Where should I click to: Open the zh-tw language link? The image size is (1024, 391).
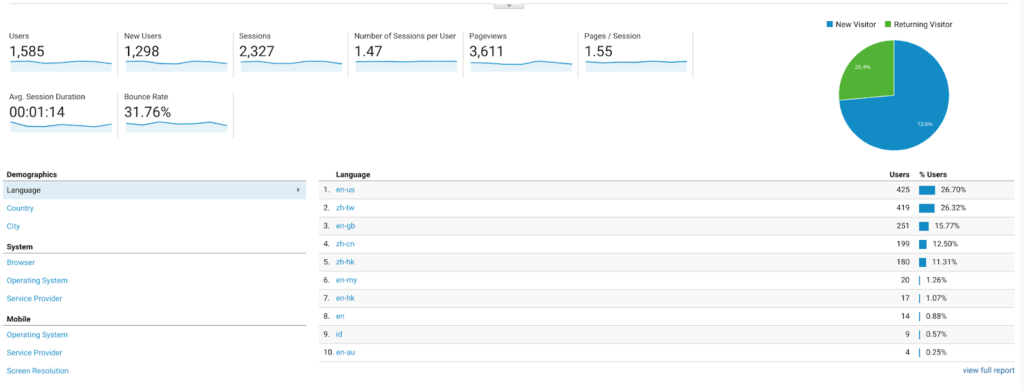point(345,208)
